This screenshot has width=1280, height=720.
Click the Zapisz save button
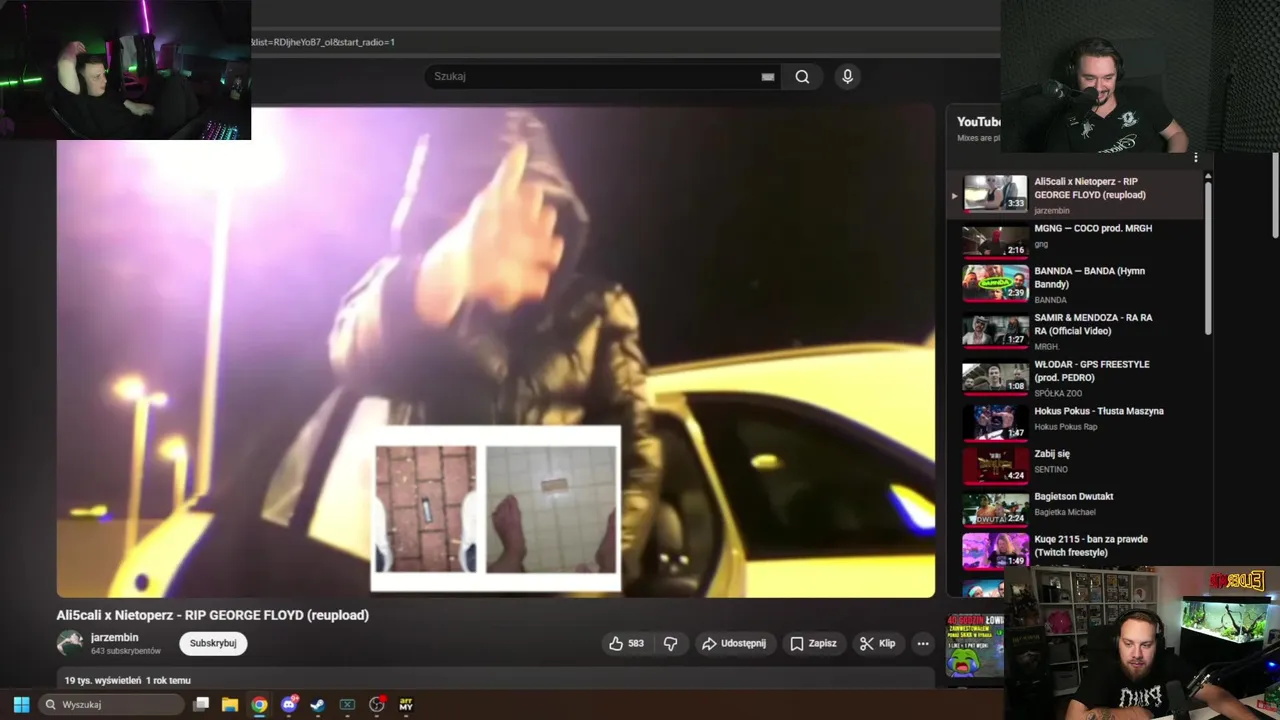pyautogui.click(x=813, y=643)
